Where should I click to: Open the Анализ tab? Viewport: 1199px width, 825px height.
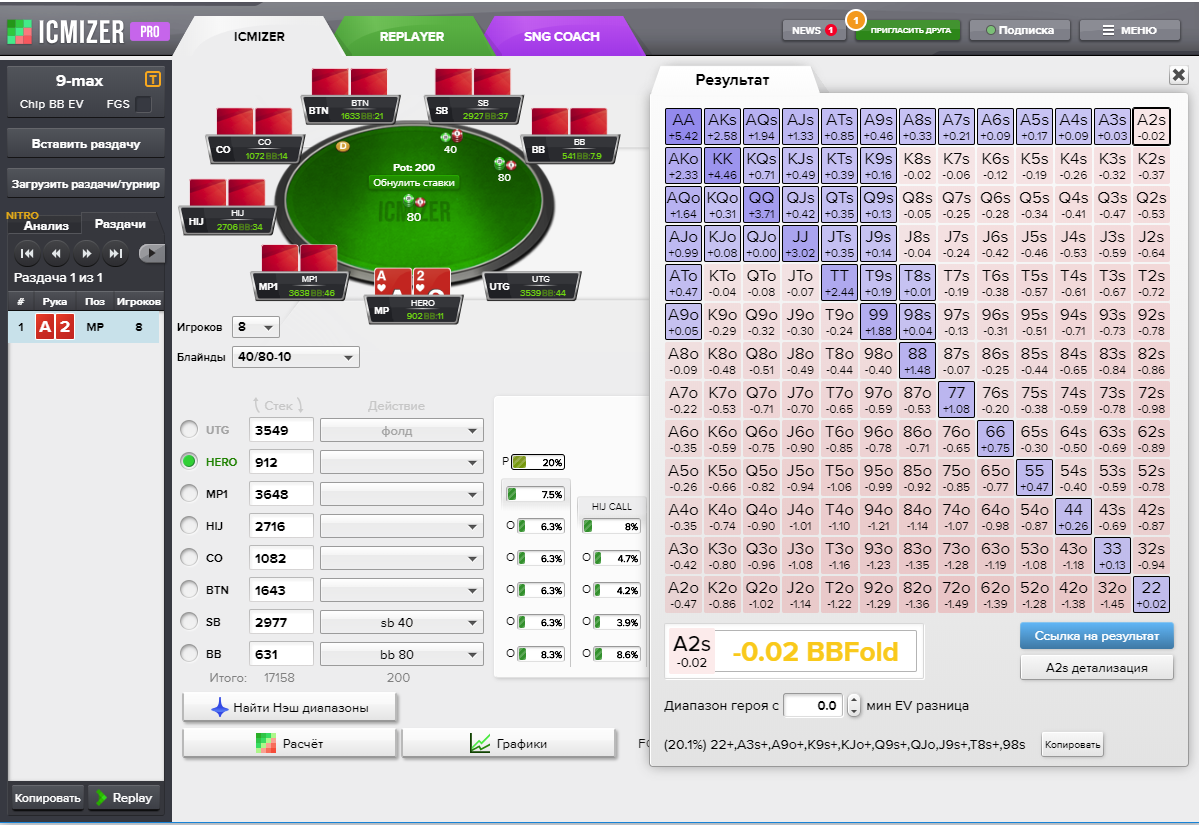point(46,226)
